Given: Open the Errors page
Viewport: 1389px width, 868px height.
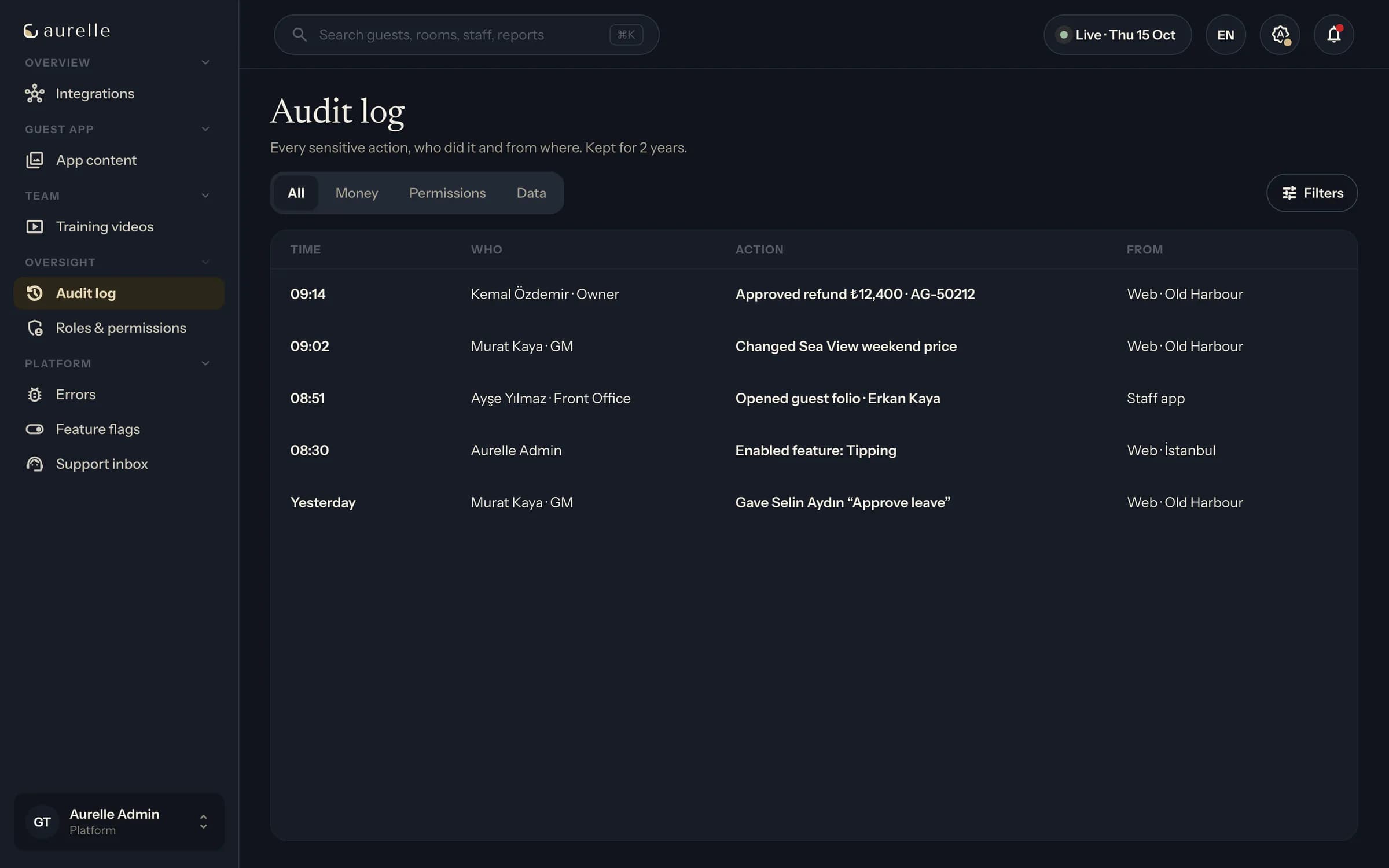Looking at the screenshot, I should click(x=119, y=395).
